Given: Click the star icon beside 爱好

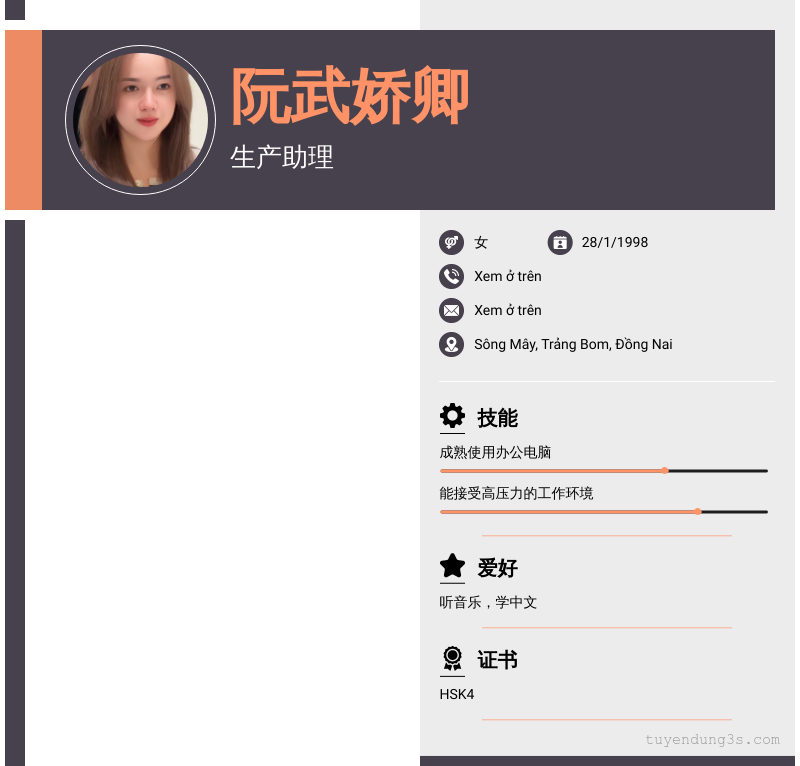Looking at the screenshot, I should (452, 566).
